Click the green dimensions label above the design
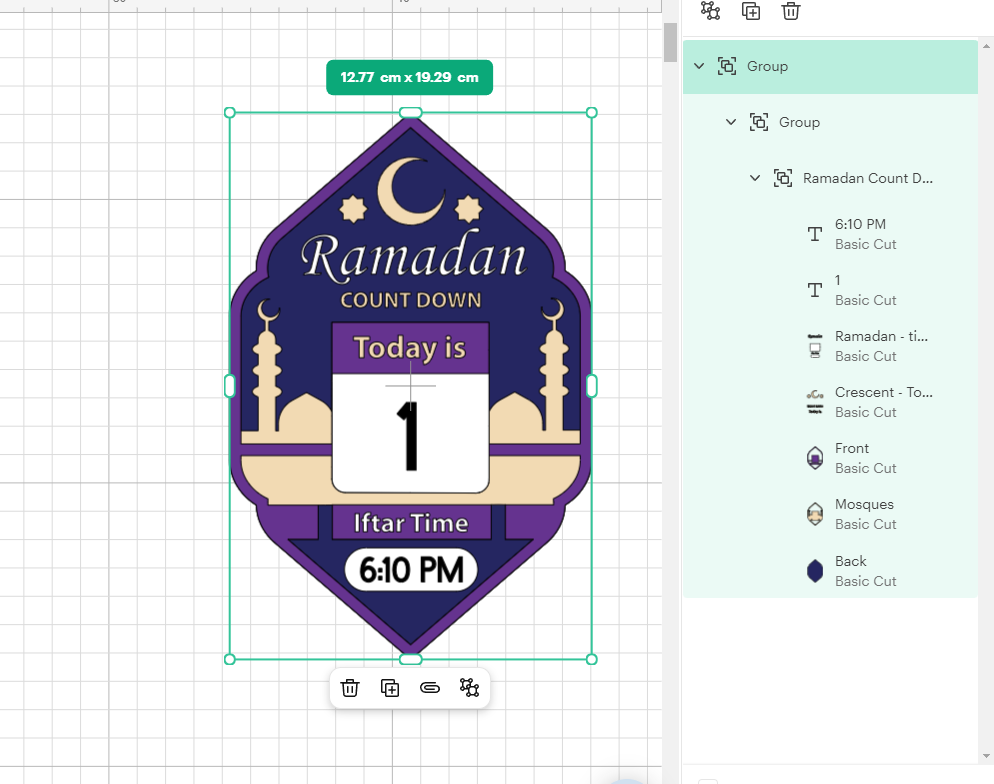 [x=409, y=76]
